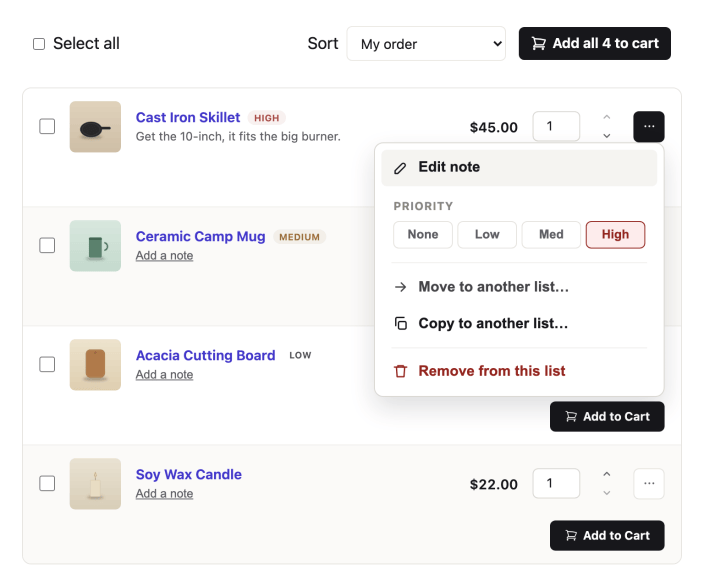704x585 pixels.
Task: Click Add a note under Ceramic Camp Mug
Action: [165, 255]
